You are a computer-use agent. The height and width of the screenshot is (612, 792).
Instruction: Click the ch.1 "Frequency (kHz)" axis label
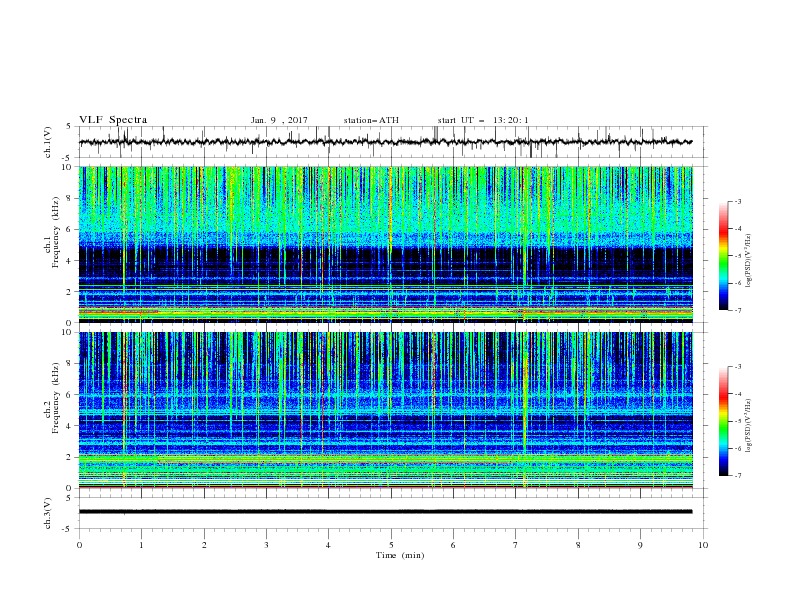coord(56,232)
